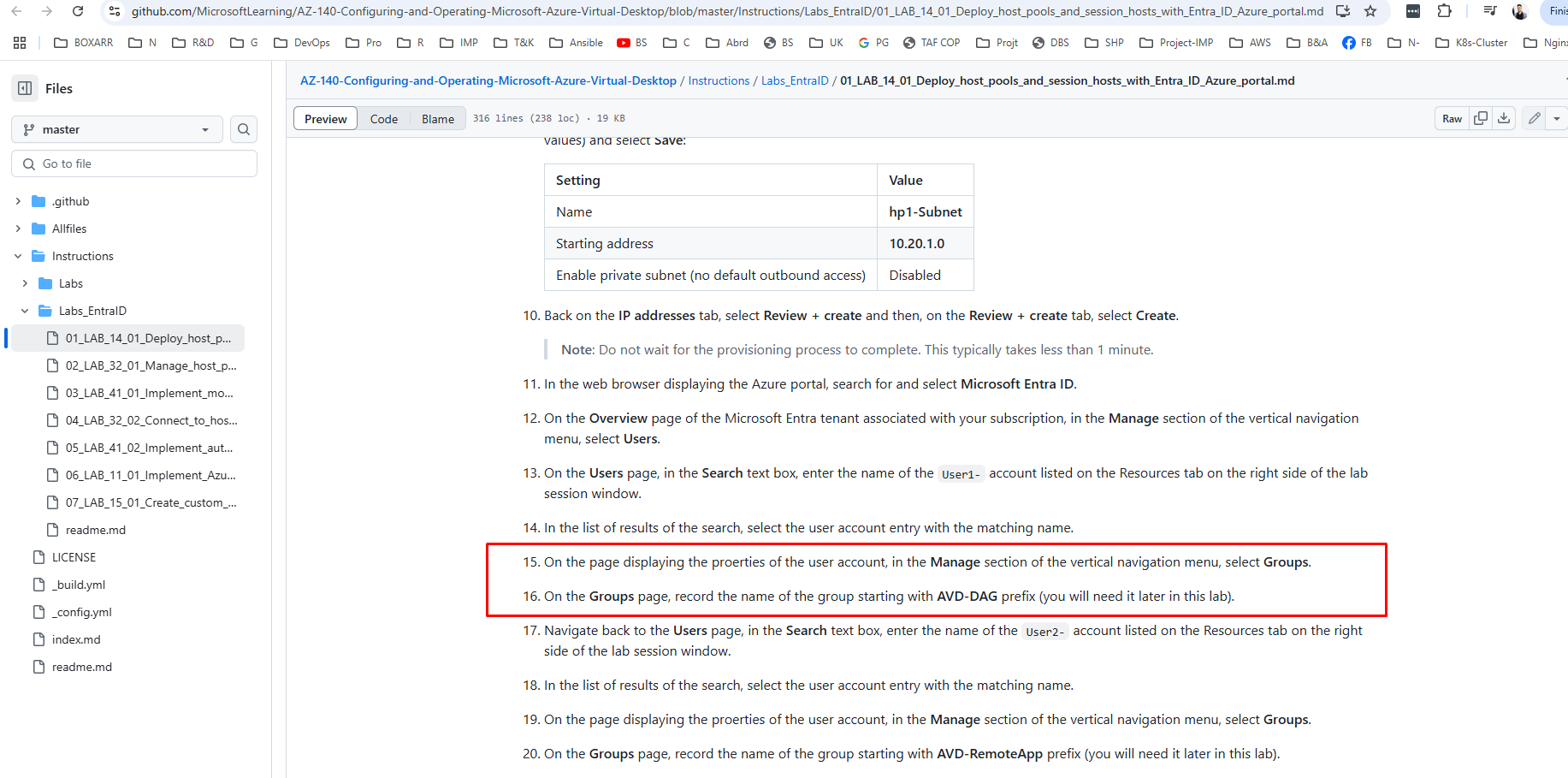Download the raw file icon
Viewport: 1568px width, 778px height.
[1504, 118]
